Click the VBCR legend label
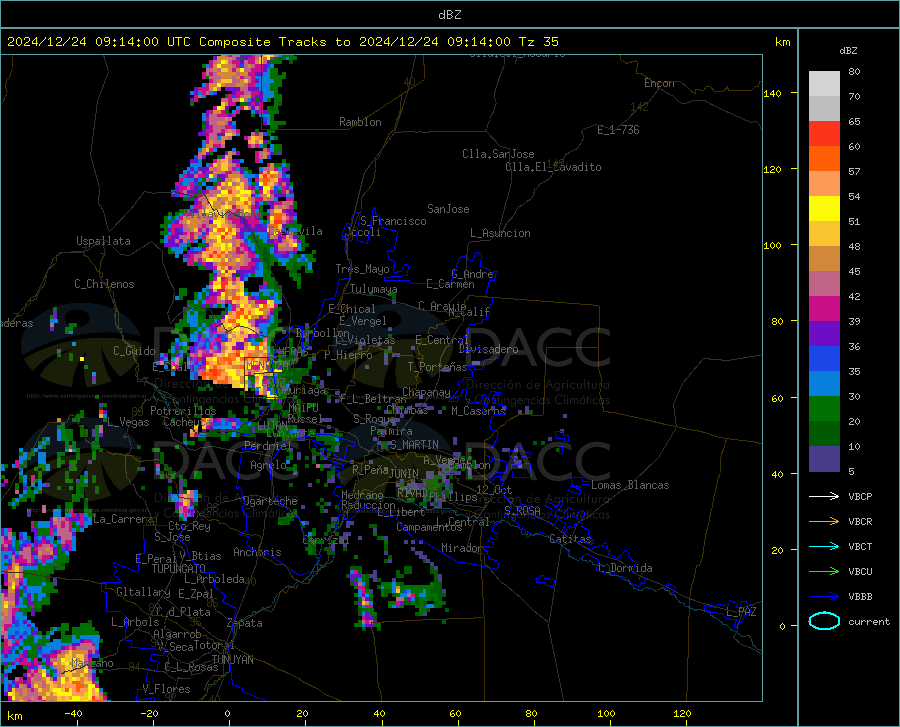This screenshot has width=900, height=727. pos(860,522)
